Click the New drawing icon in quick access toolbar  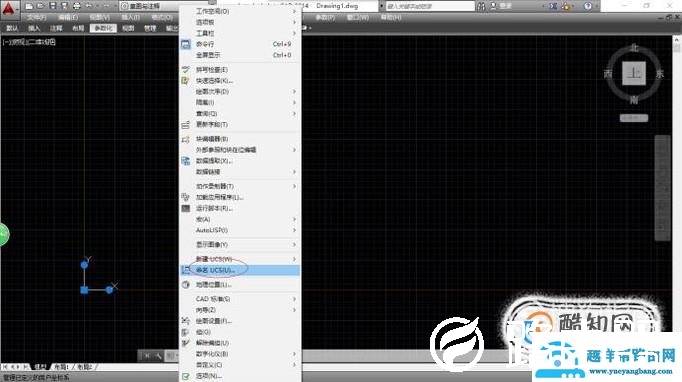pyautogui.click(x=29, y=6)
